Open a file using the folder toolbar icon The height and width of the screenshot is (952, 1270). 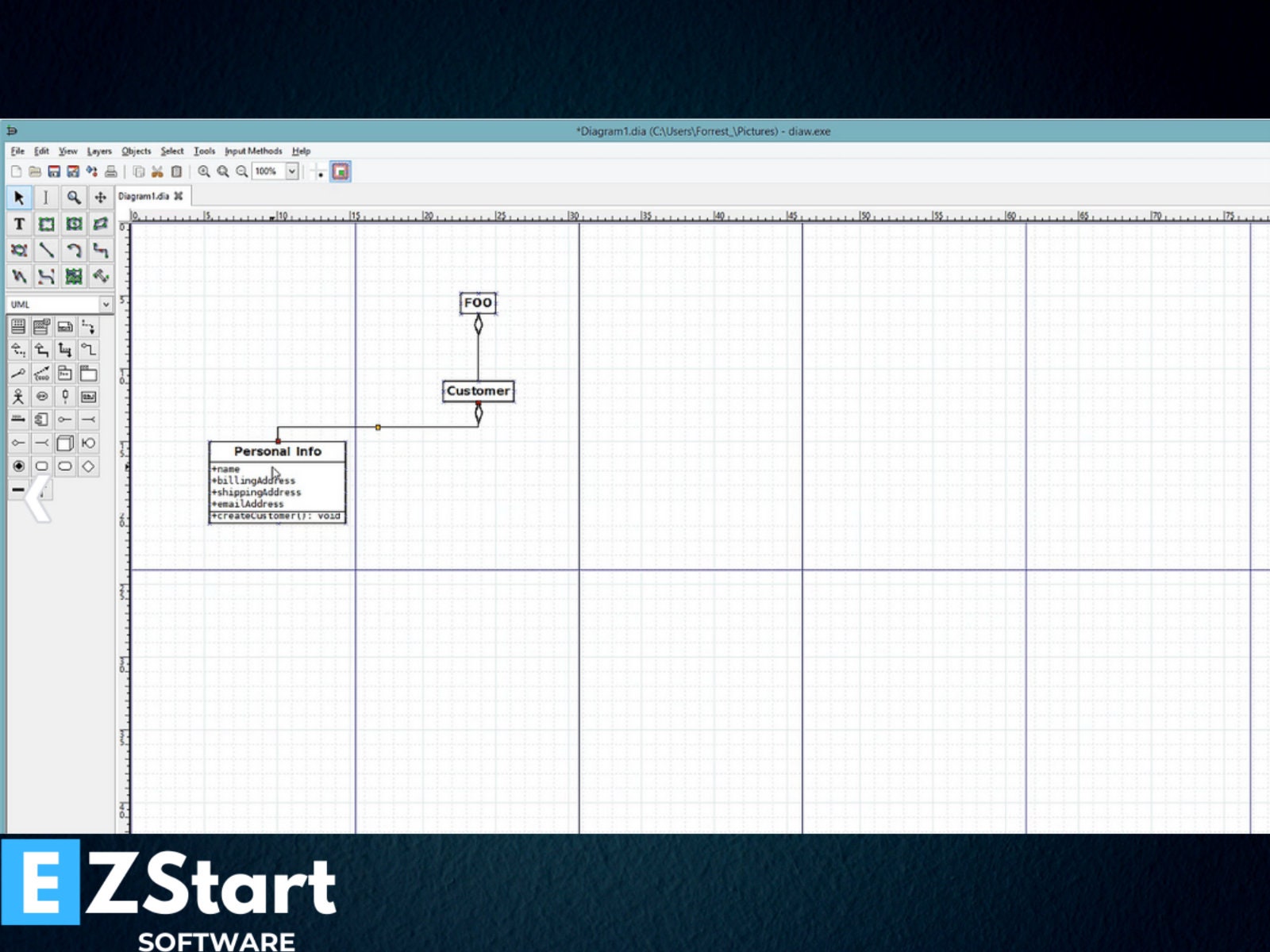[x=33, y=171]
